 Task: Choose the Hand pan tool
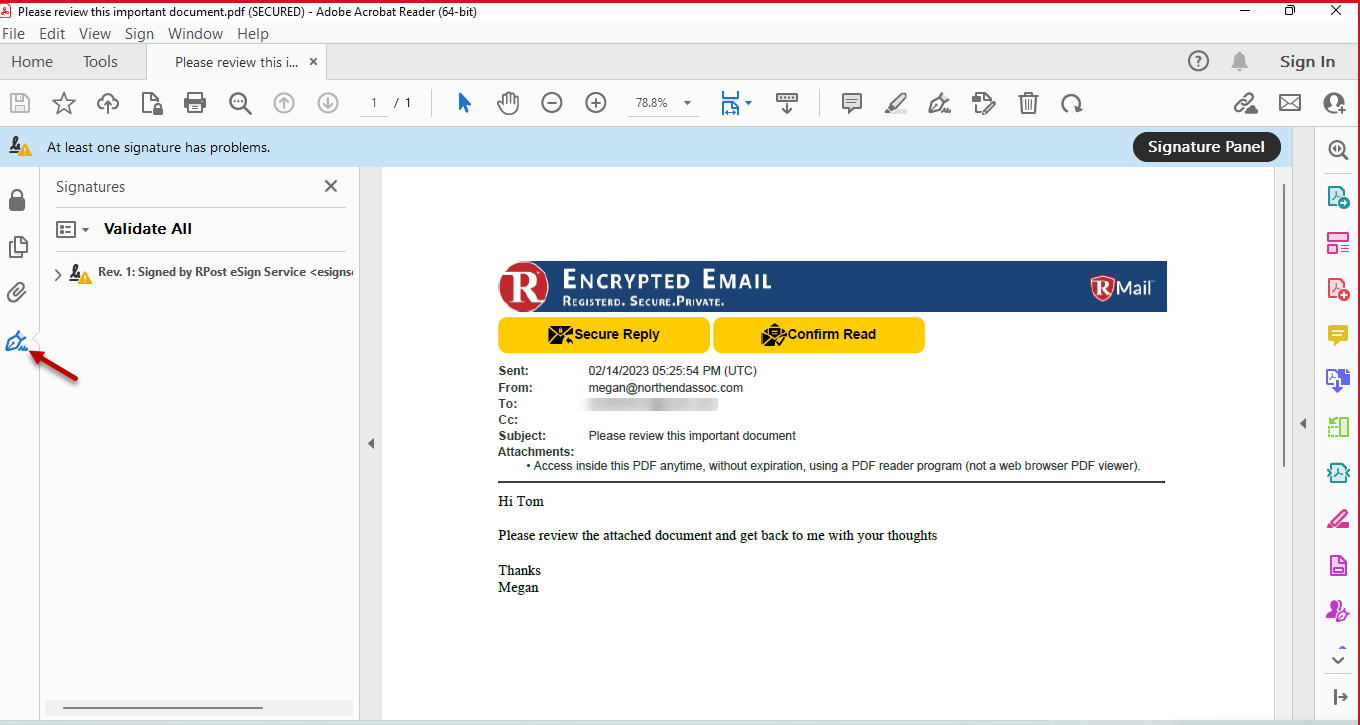(x=509, y=103)
